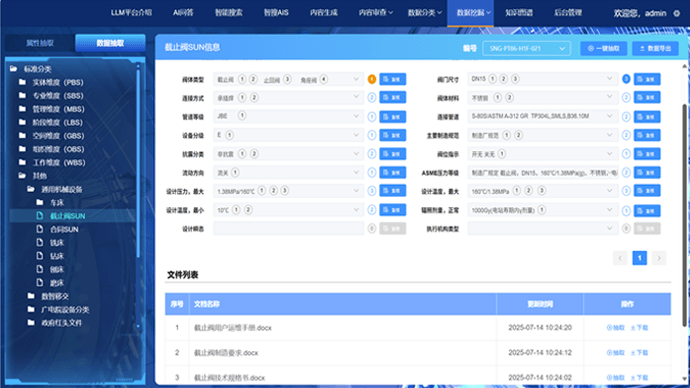Open the 编号 SNG-PT86-H1F-021 dropdown
This screenshot has height=388, width=690.
526,48
